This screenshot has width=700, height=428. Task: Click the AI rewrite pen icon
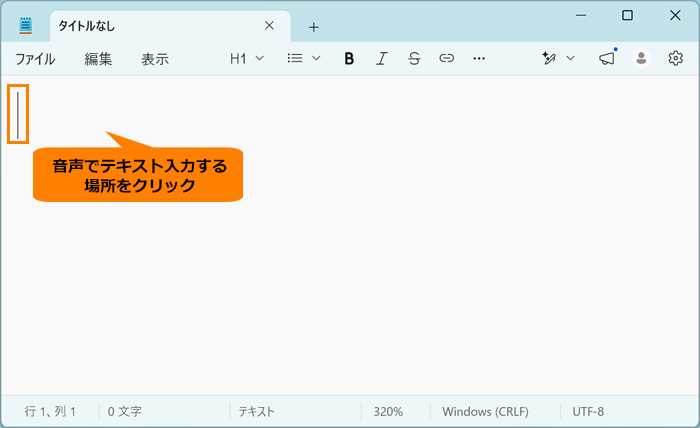coord(549,58)
